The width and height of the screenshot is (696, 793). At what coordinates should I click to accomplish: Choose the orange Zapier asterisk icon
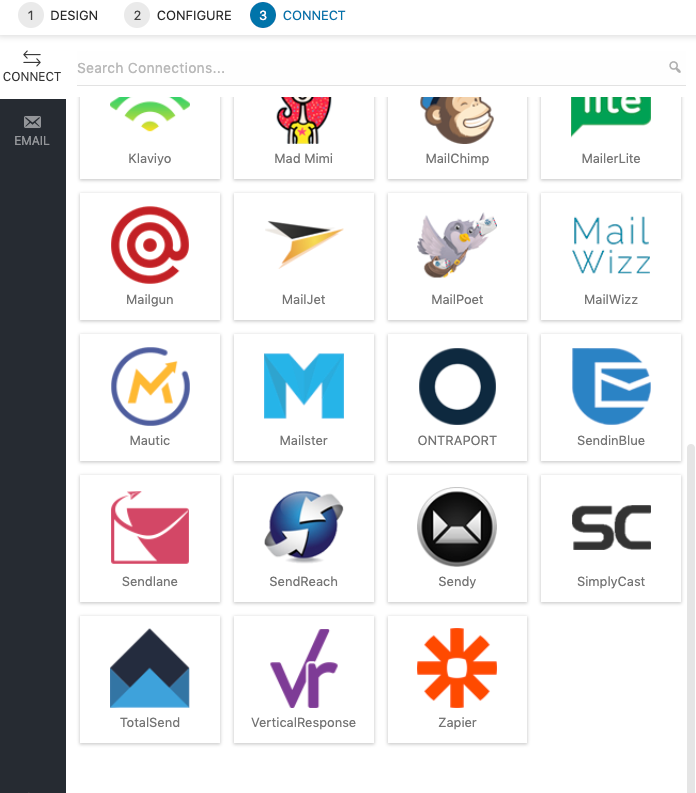457,668
